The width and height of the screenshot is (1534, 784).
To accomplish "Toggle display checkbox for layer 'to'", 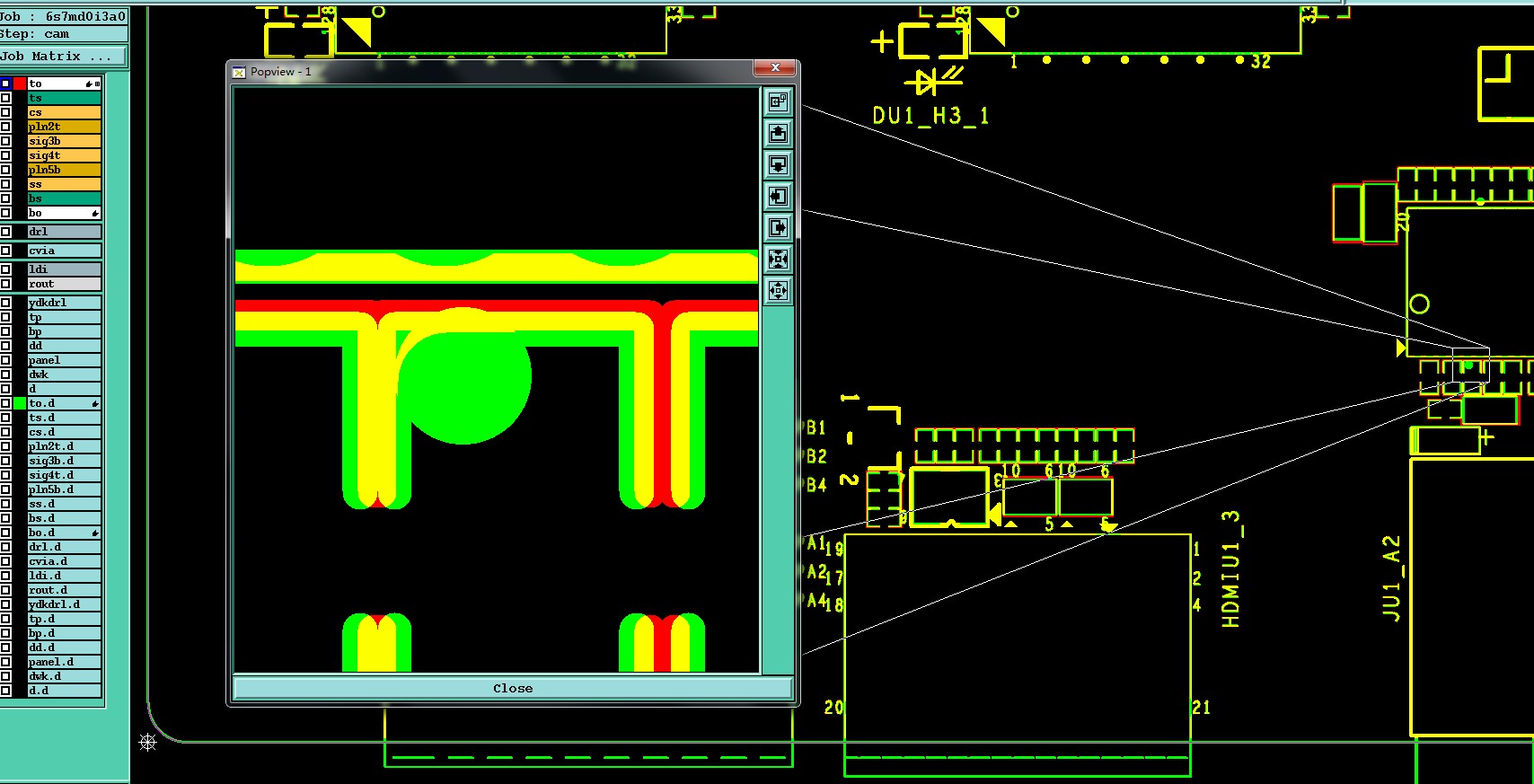I will click(5, 84).
